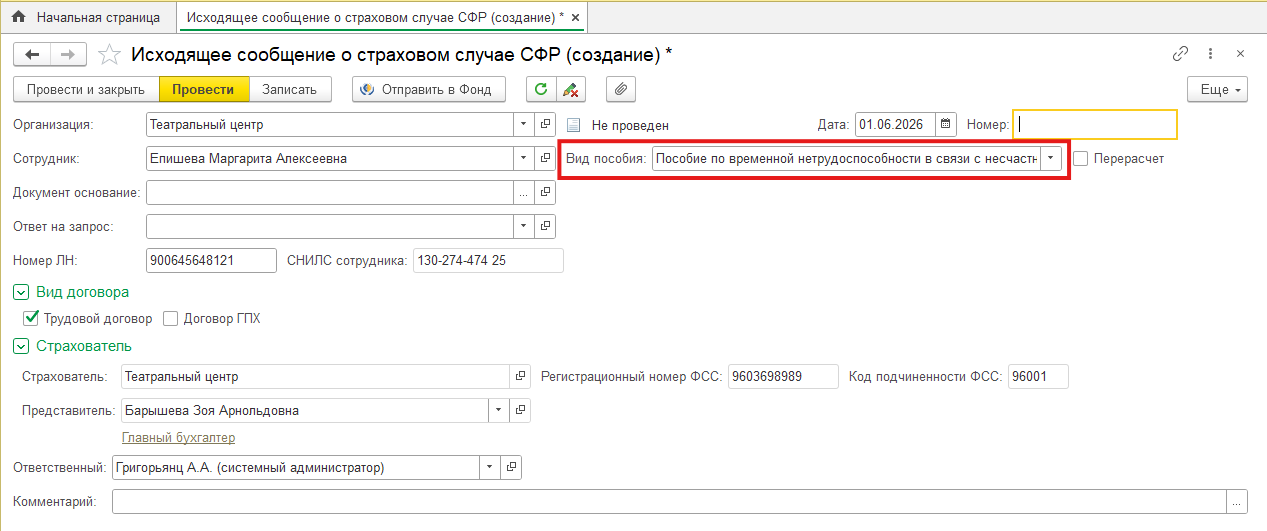Enable the Договор ГПХ checkbox
The width and height of the screenshot is (1267, 531).
coord(170,318)
